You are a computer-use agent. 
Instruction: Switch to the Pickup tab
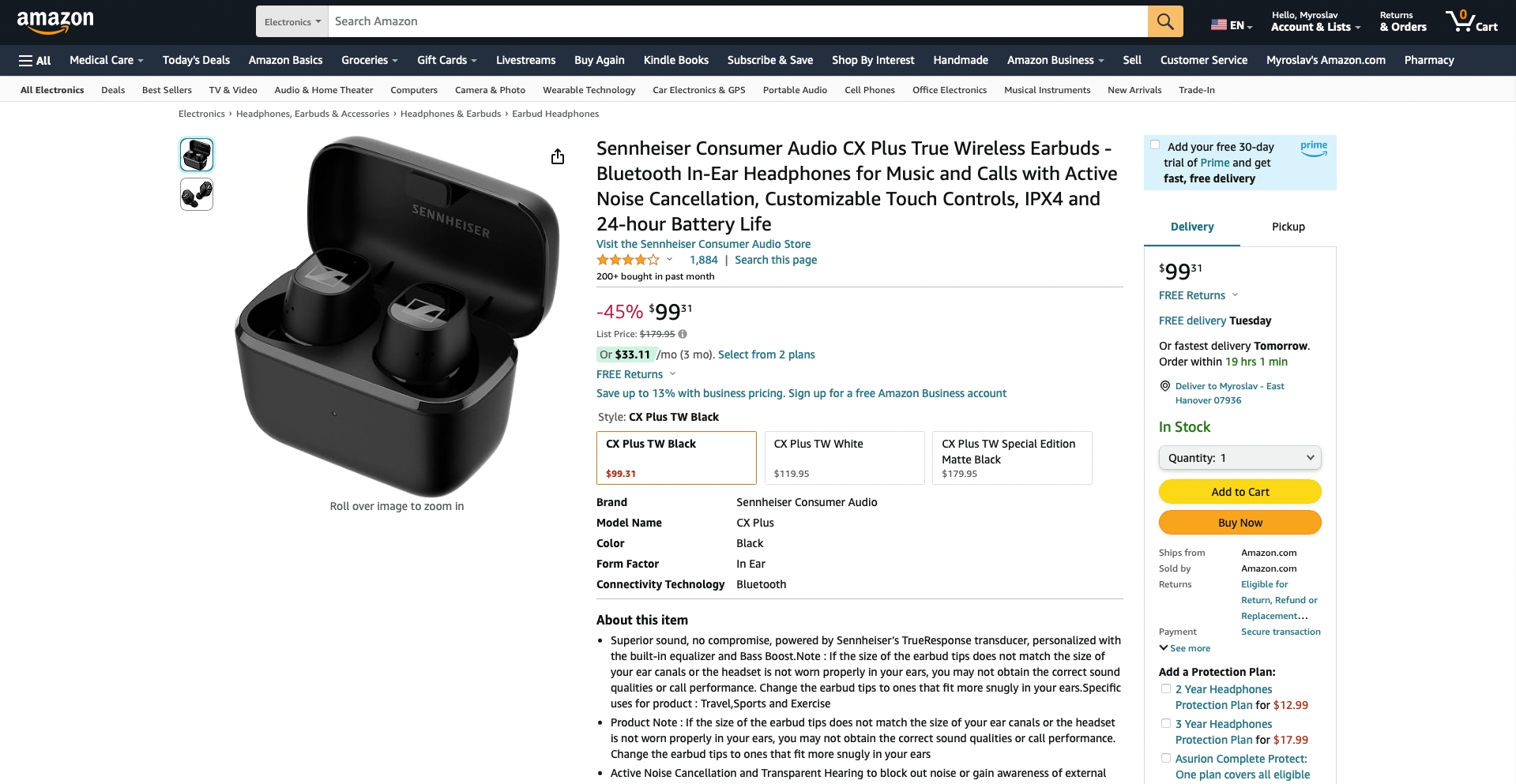point(1288,227)
